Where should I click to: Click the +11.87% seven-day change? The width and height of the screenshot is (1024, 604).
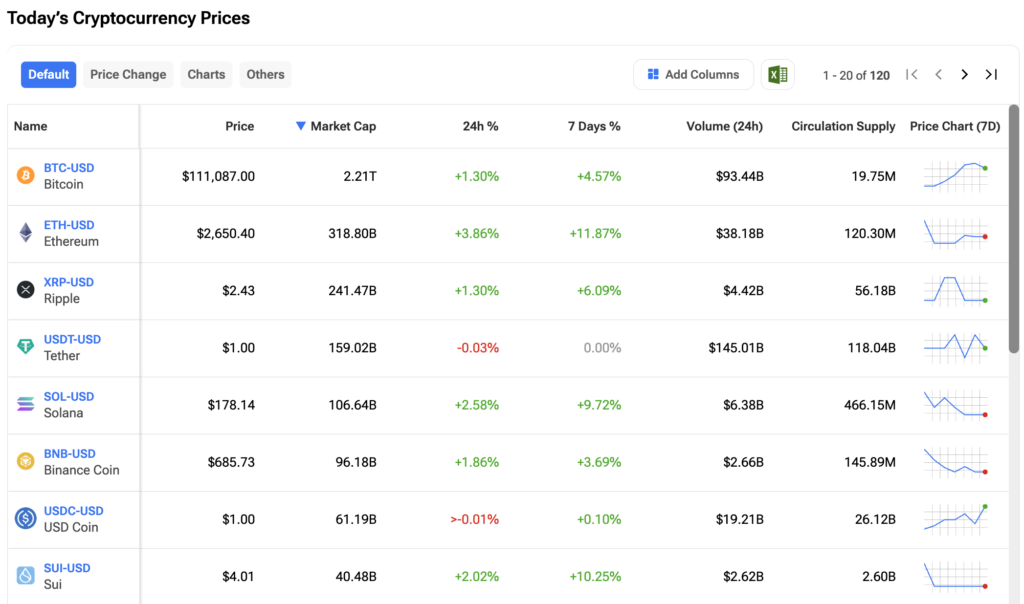coord(595,233)
